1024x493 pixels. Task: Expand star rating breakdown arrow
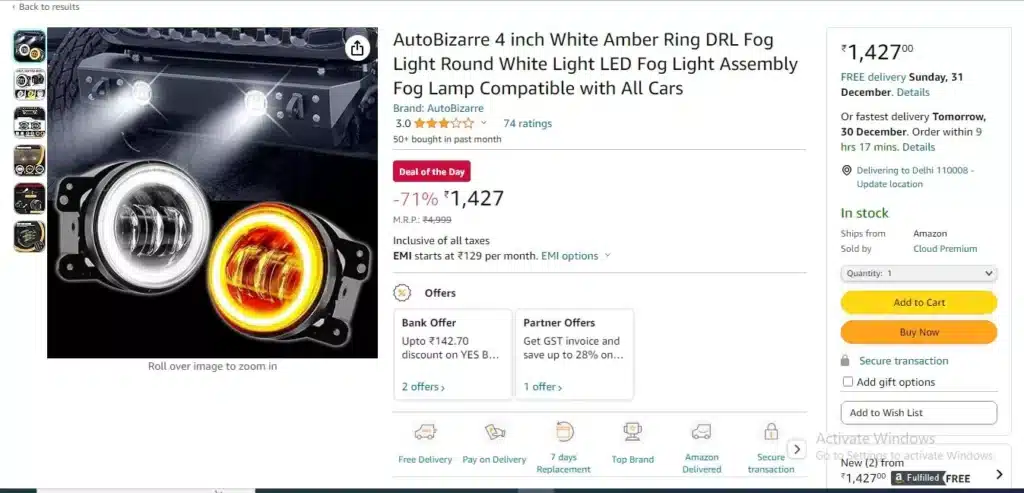click(484, 123)
